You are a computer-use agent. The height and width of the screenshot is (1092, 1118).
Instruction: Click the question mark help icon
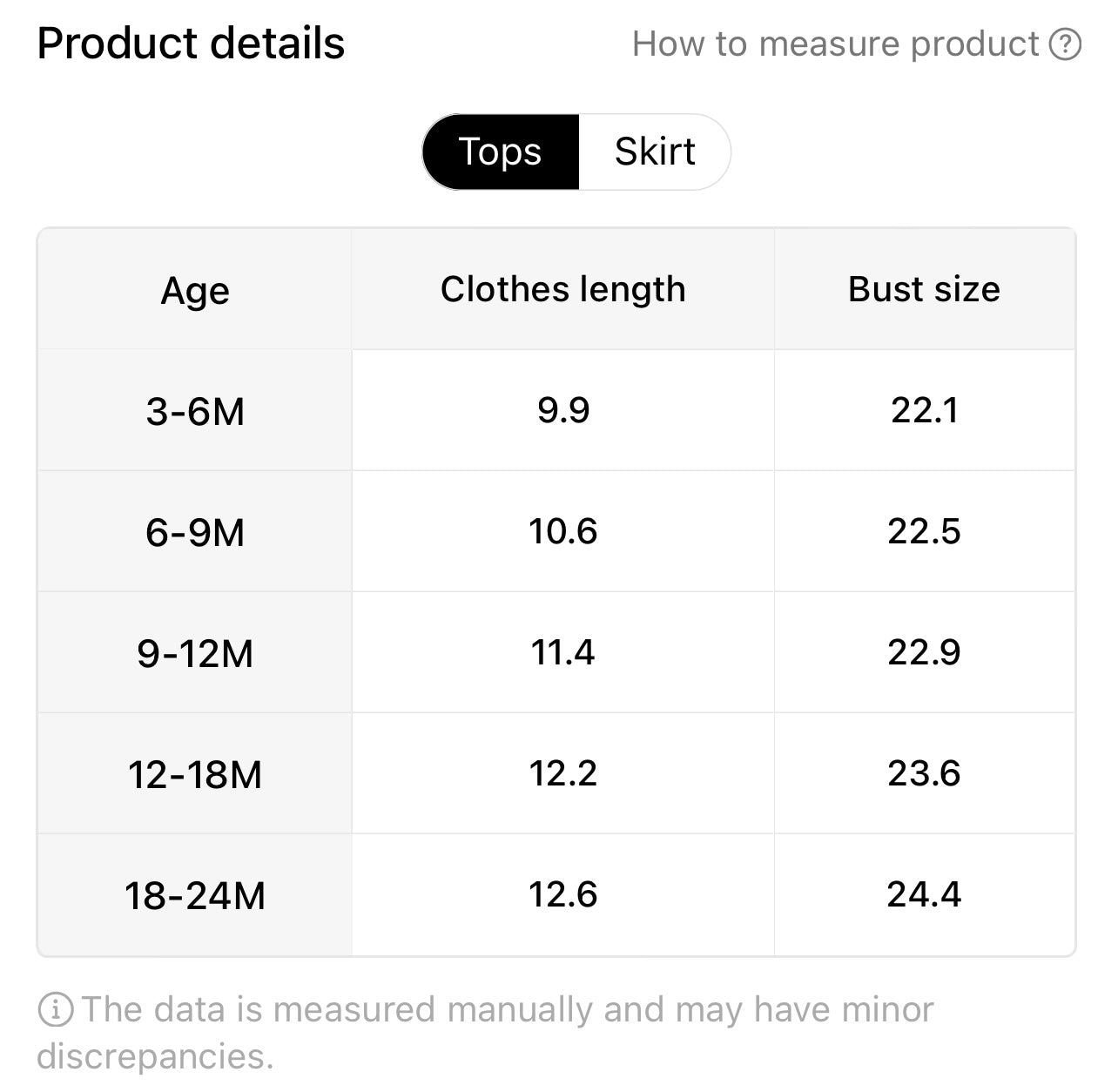[1065, 44]
